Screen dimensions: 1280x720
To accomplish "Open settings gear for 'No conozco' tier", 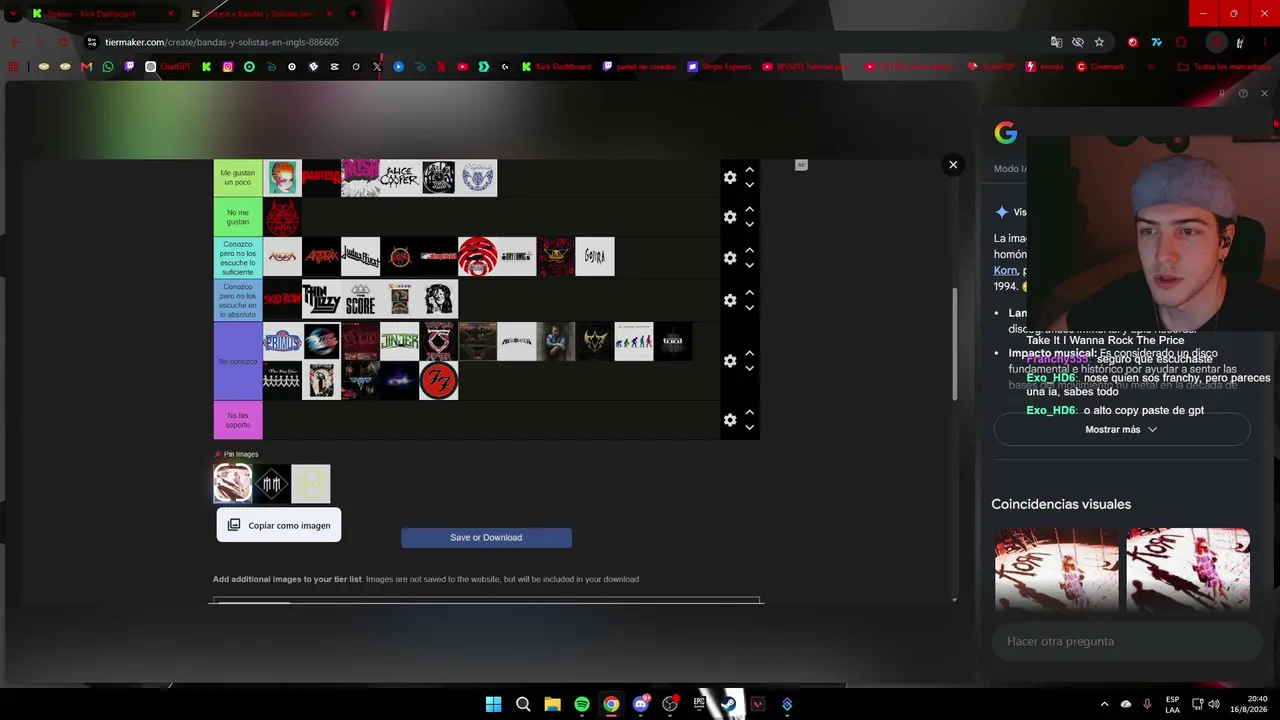I will 730,360.
